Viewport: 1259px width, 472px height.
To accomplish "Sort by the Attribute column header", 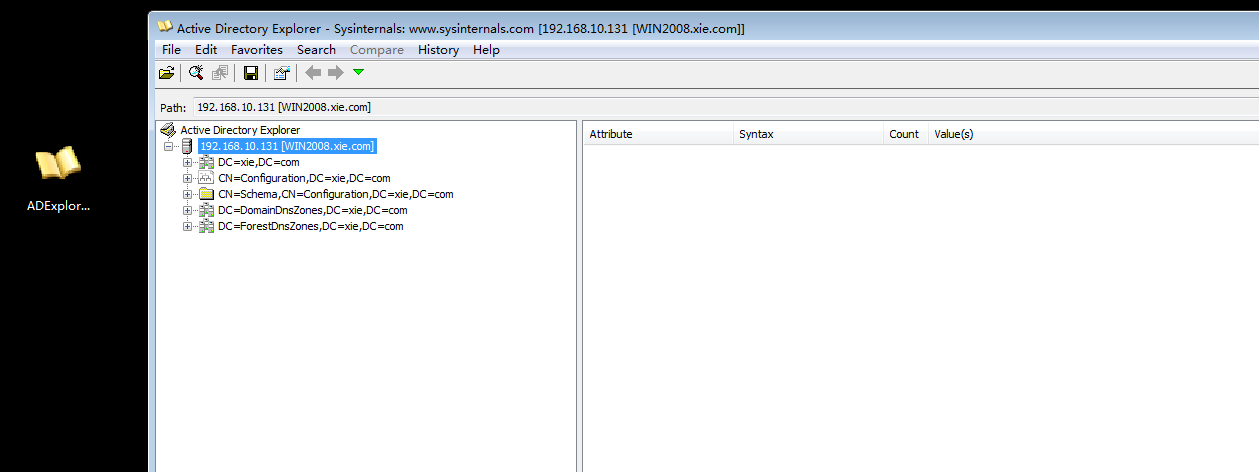I will click(657, 134).
